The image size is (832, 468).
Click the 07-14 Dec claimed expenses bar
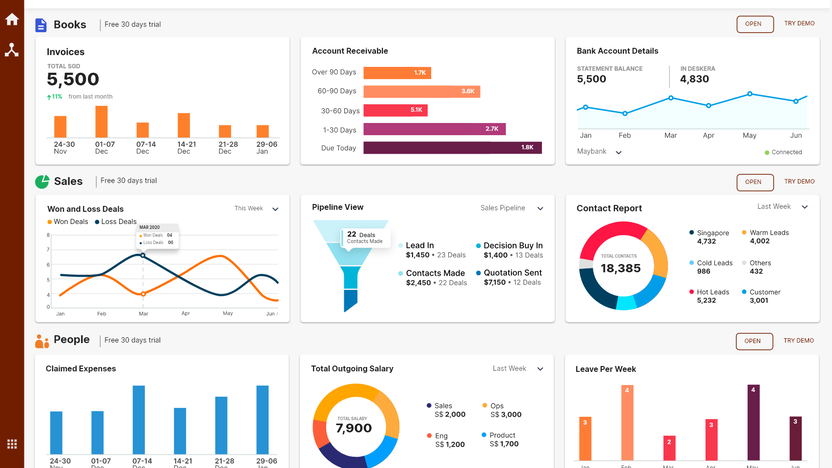138,420
